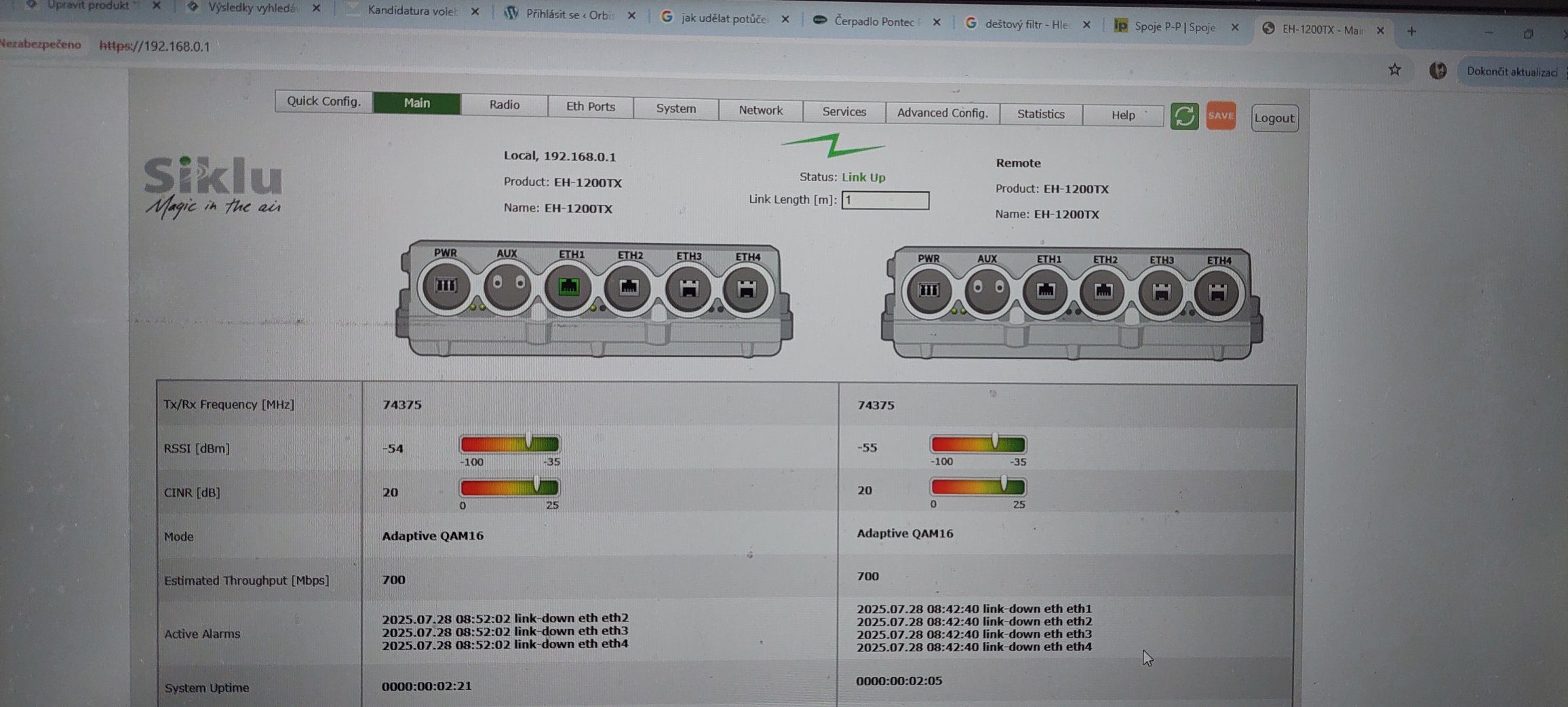Click Local alarm link-down eth eth2
Viewport: 1568px width, 707px height.
click(x=505, y=618)
